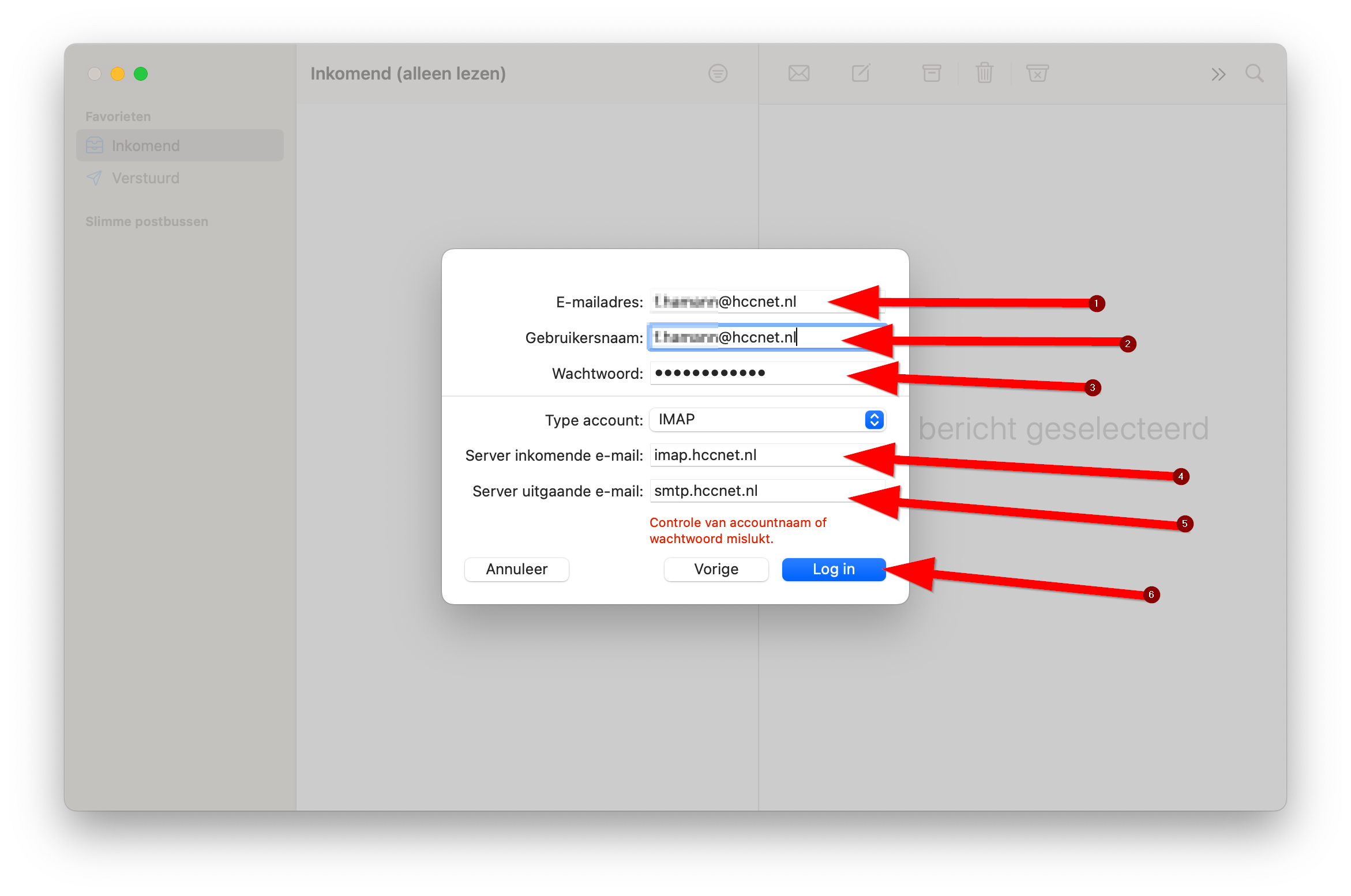Archive the selected message
The width and height of the screenshot is (1351, 896).
point(931,73)
